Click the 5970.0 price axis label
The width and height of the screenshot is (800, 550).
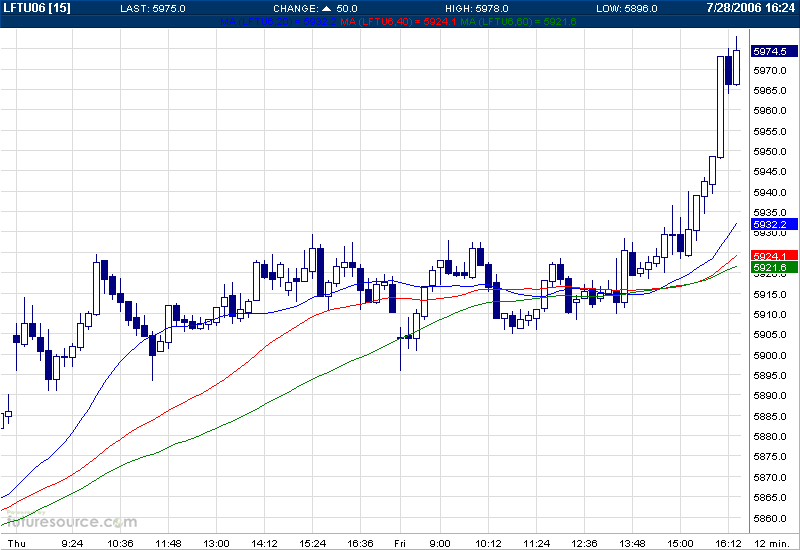(770, 70)
